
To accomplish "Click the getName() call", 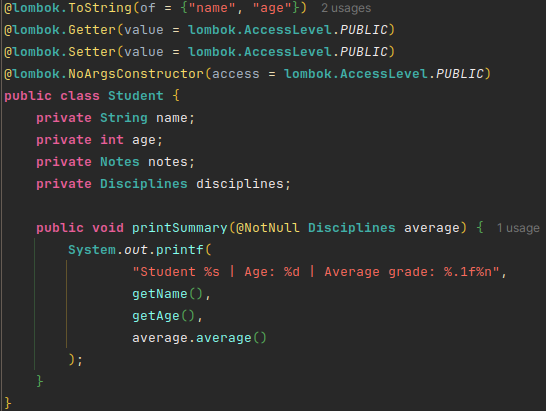I will 167,294.
